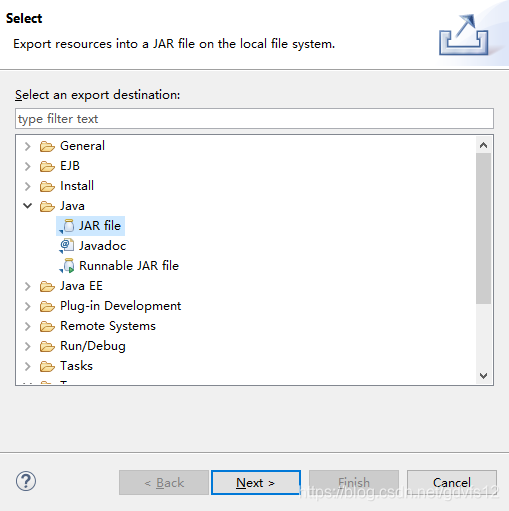
Task: Expand the Plug-in Development category
Action: coord(28,306)
